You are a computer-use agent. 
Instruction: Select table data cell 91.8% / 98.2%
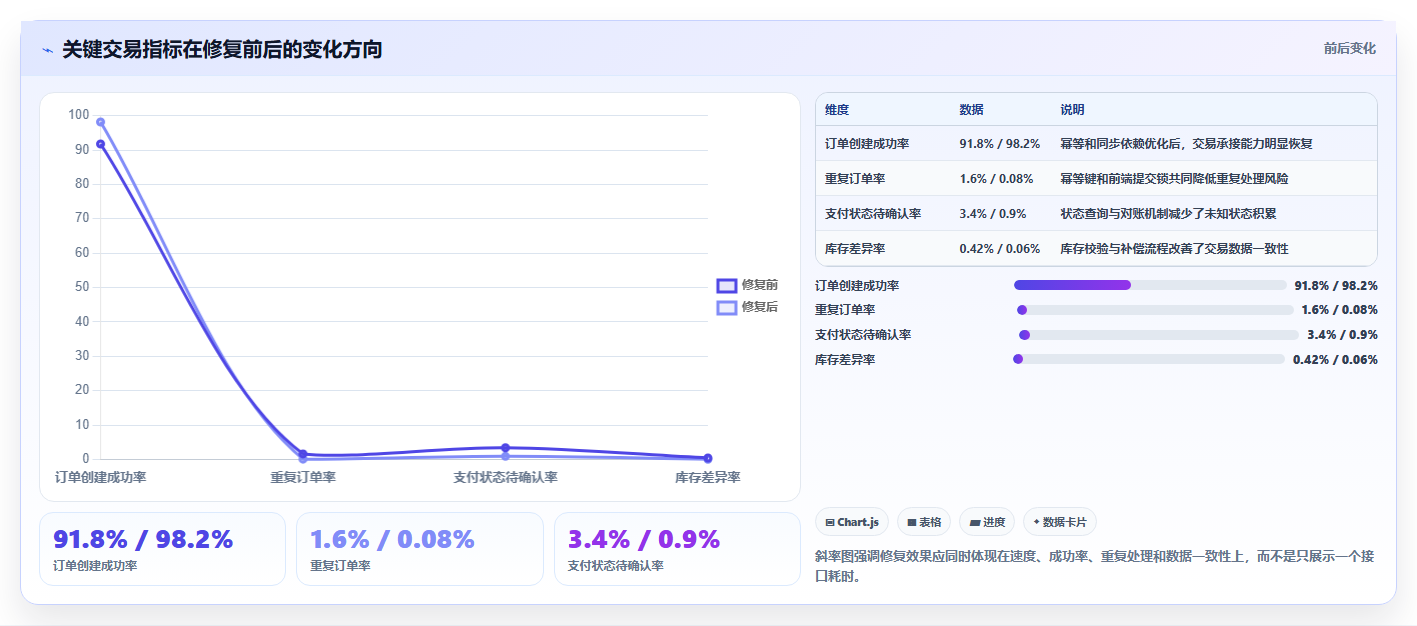(1000, 144)
